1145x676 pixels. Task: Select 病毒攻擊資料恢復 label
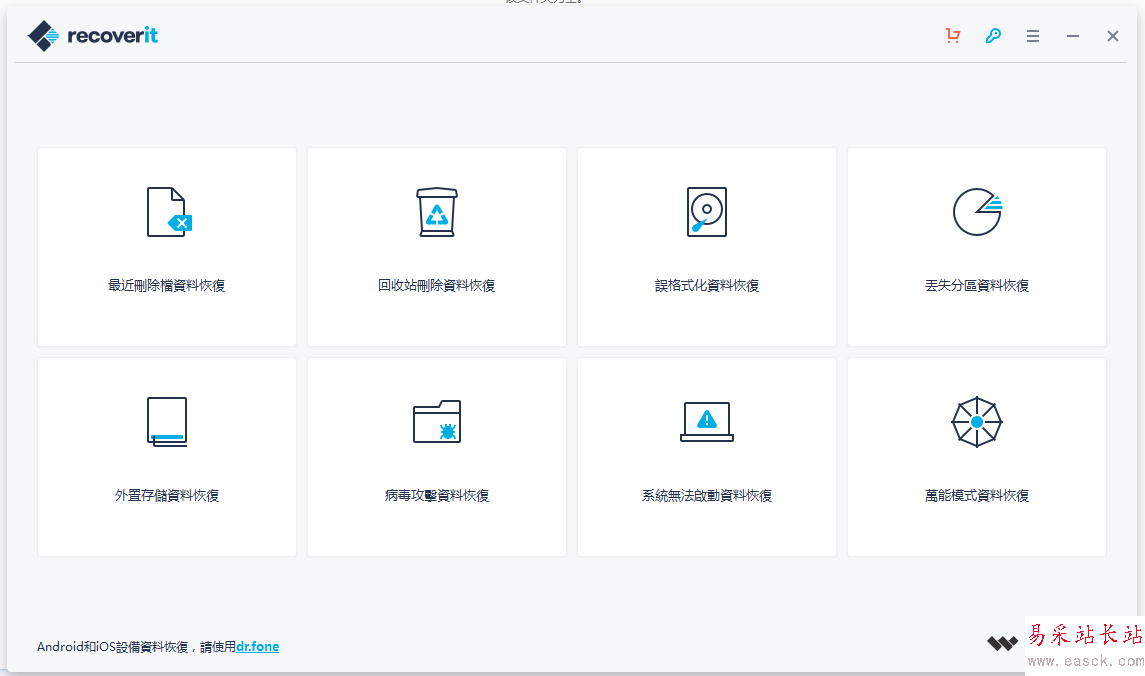pyautogui.click(x=437, y=496)
